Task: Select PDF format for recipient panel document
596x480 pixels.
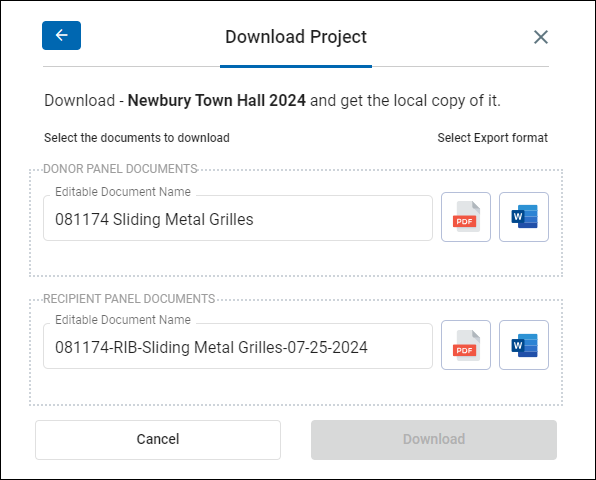Action: coord(466,345)
